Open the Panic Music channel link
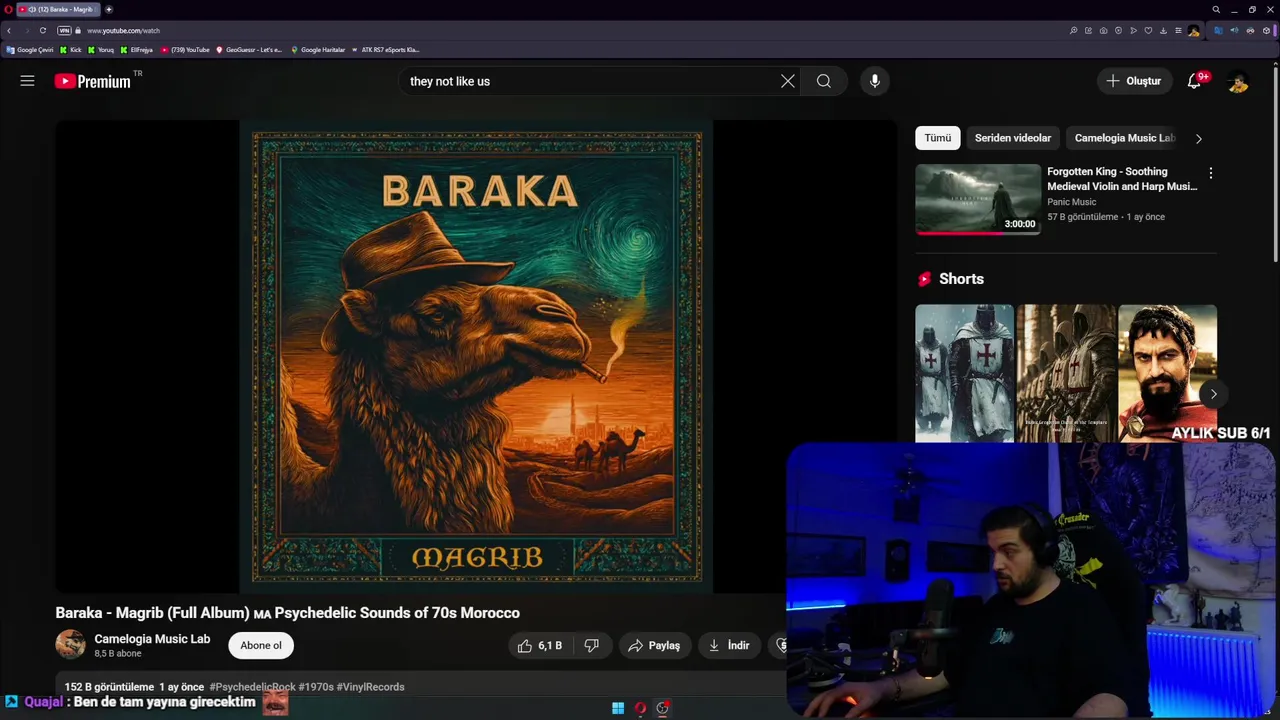This screenshot has width=1280, height=720. 1072,202
